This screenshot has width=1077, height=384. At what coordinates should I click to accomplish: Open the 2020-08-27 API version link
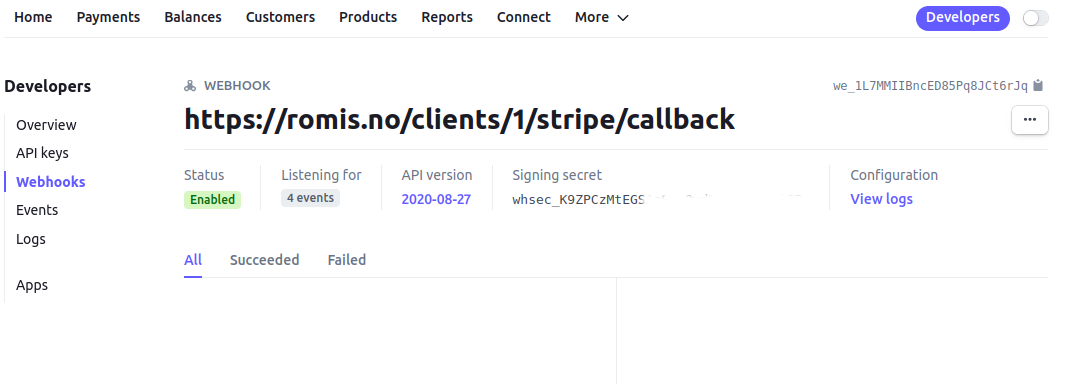436,200
